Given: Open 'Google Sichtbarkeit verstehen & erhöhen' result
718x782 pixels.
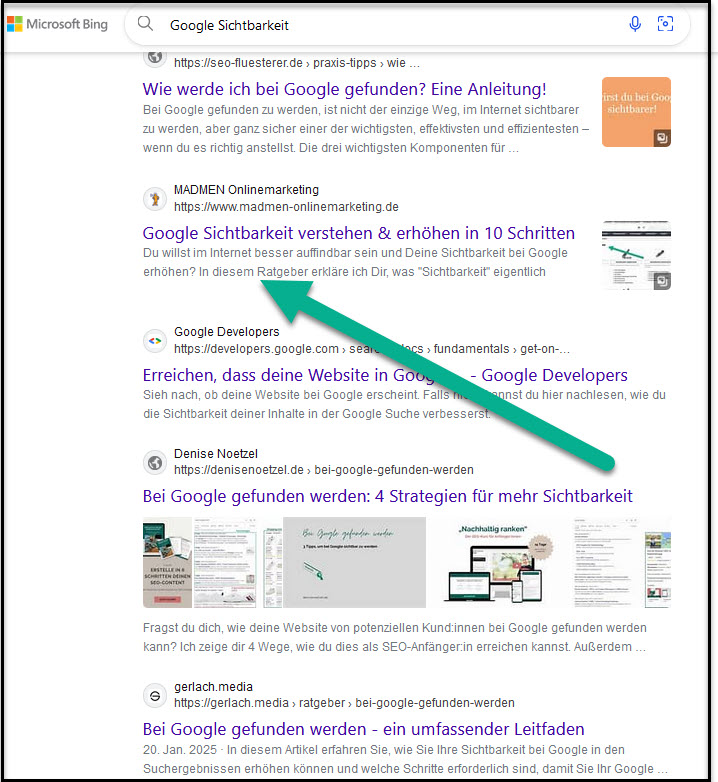Looking at the screenshot, I should pyautogui.click(x=359, y=233).
